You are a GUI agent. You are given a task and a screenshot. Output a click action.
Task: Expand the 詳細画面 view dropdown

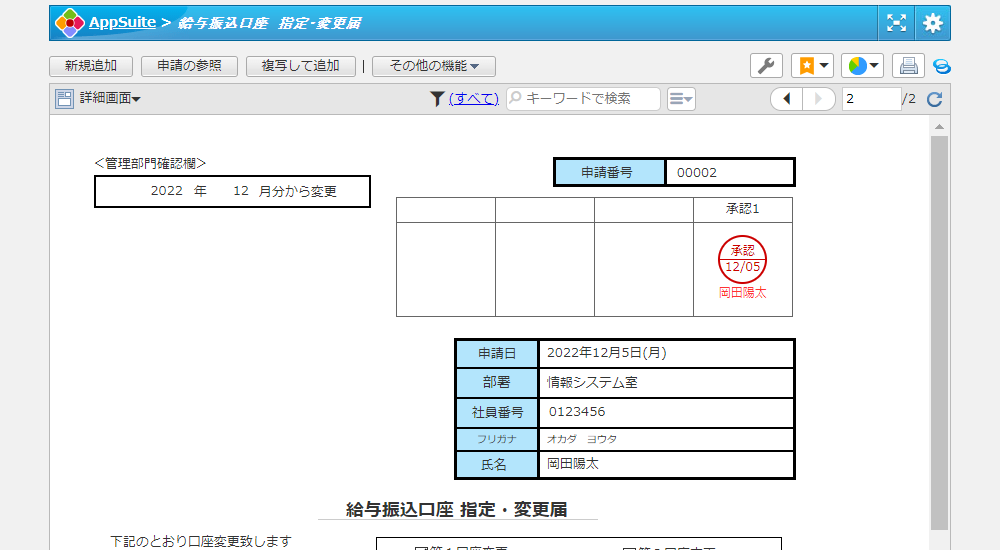coord(110,98)
